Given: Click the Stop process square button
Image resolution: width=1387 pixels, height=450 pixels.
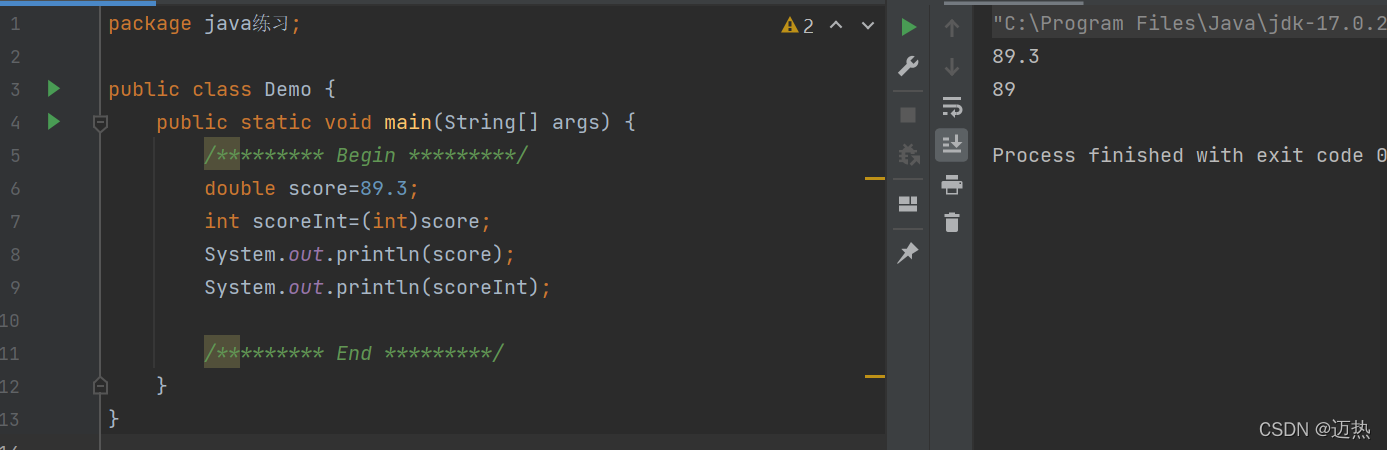Looking at the screenshot, I should point(908,115).
